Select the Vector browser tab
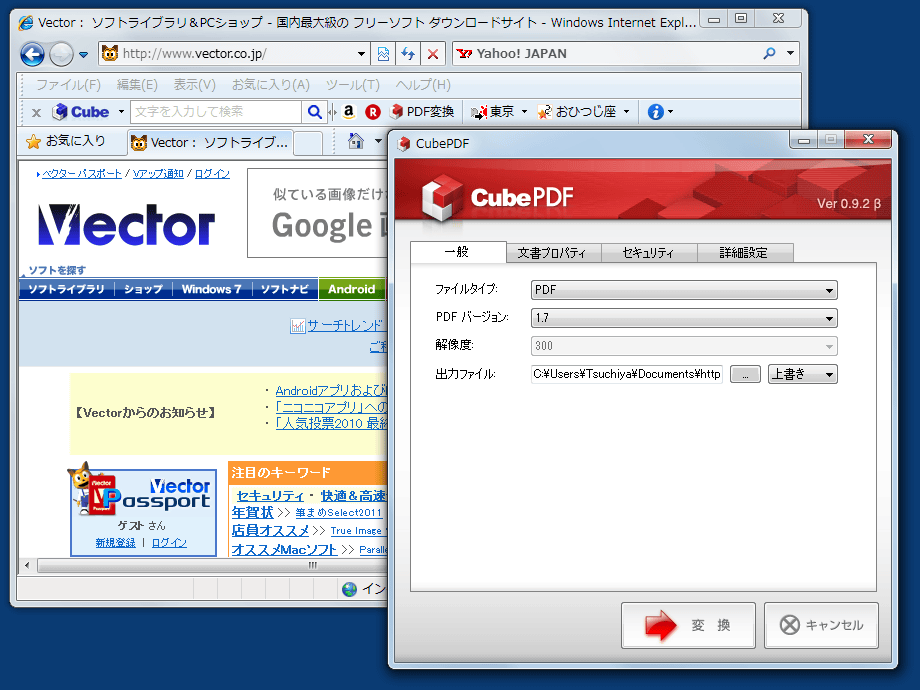This screenshot has width=920, height=690. point(209,143)
